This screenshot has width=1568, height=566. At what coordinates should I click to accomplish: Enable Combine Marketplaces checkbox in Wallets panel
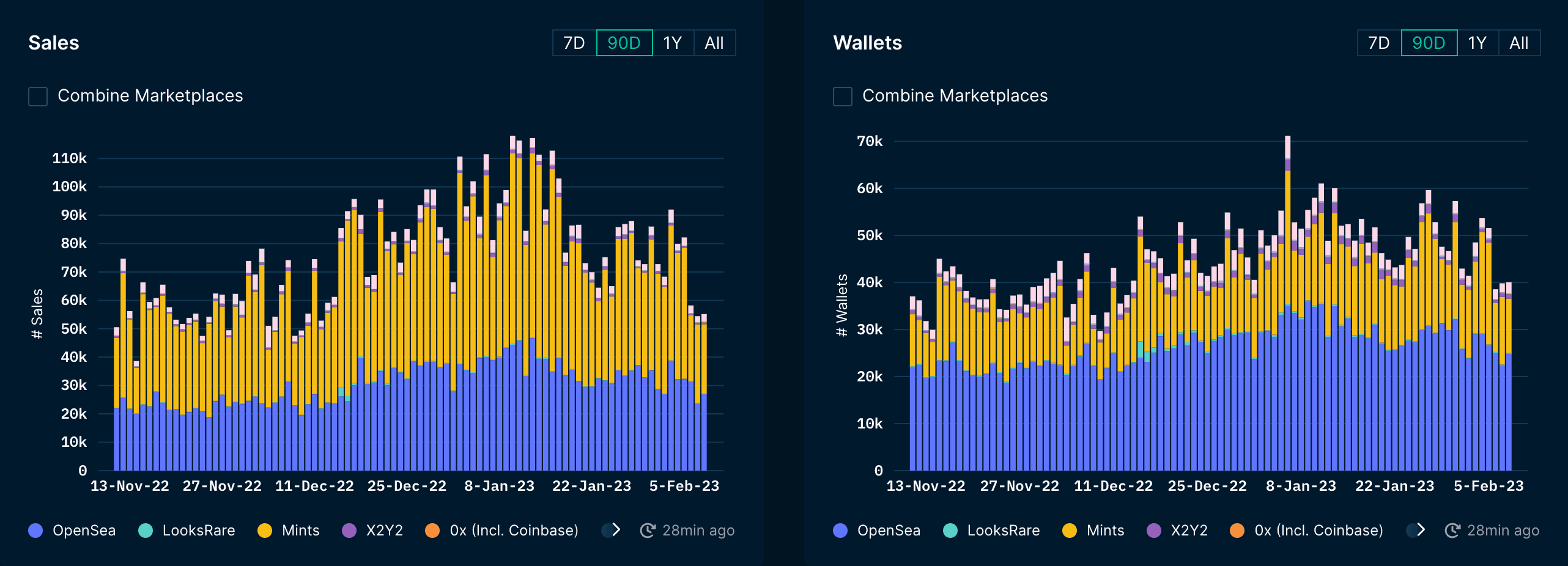(x=843, y=96)
